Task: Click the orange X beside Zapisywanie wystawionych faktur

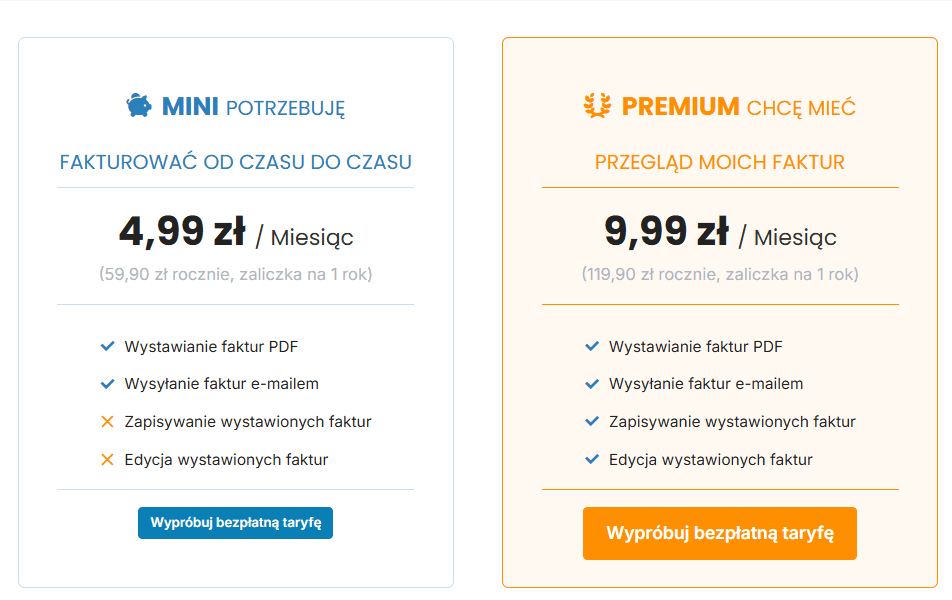Action: click(108, 422)
